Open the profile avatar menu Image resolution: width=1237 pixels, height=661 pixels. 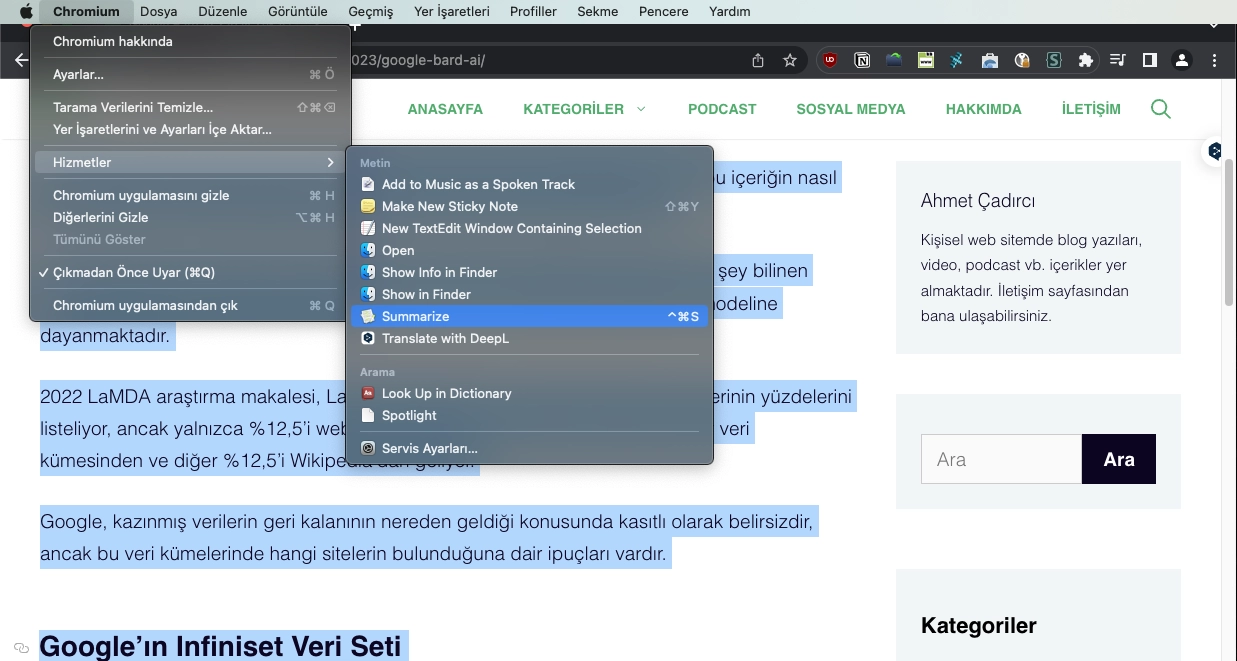(x=1182, y=60)
